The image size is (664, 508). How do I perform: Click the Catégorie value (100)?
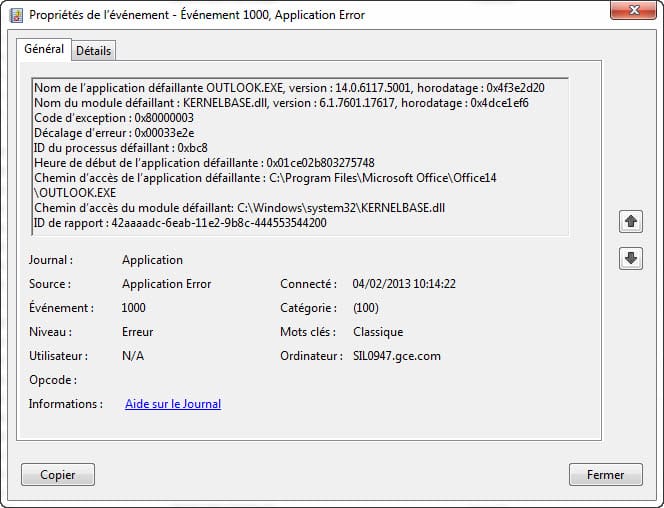click(x=366, y=308)
